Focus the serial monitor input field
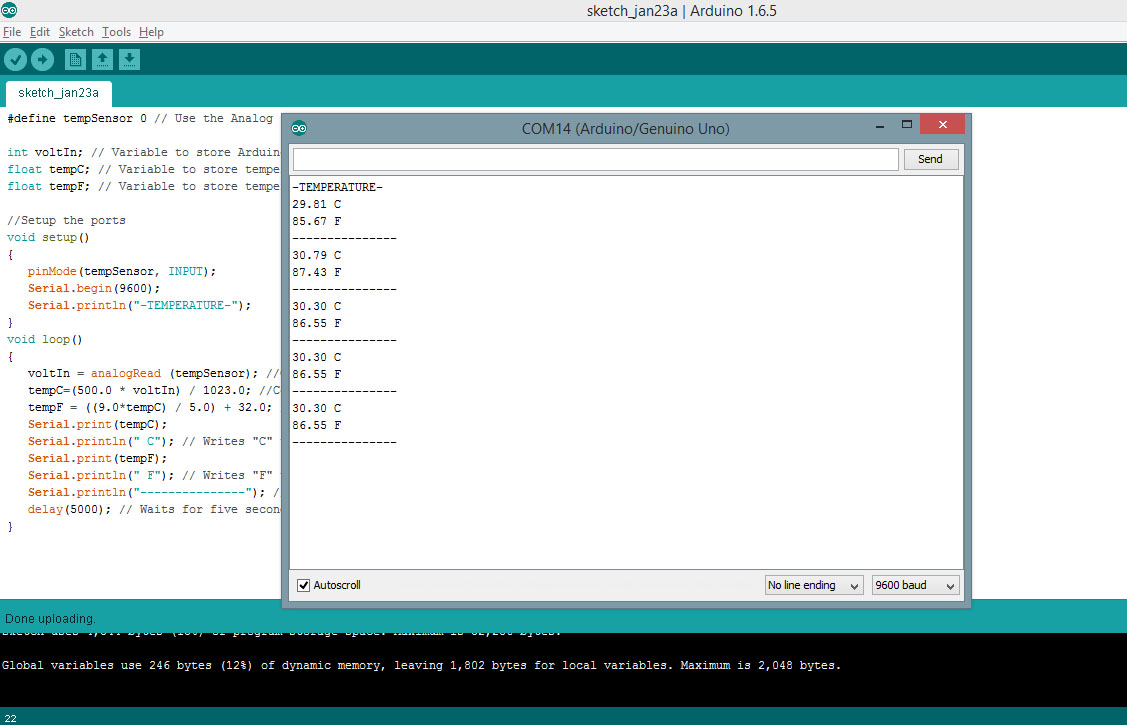Viewport: 1127px width, 725px height. (x=595, y=159)
